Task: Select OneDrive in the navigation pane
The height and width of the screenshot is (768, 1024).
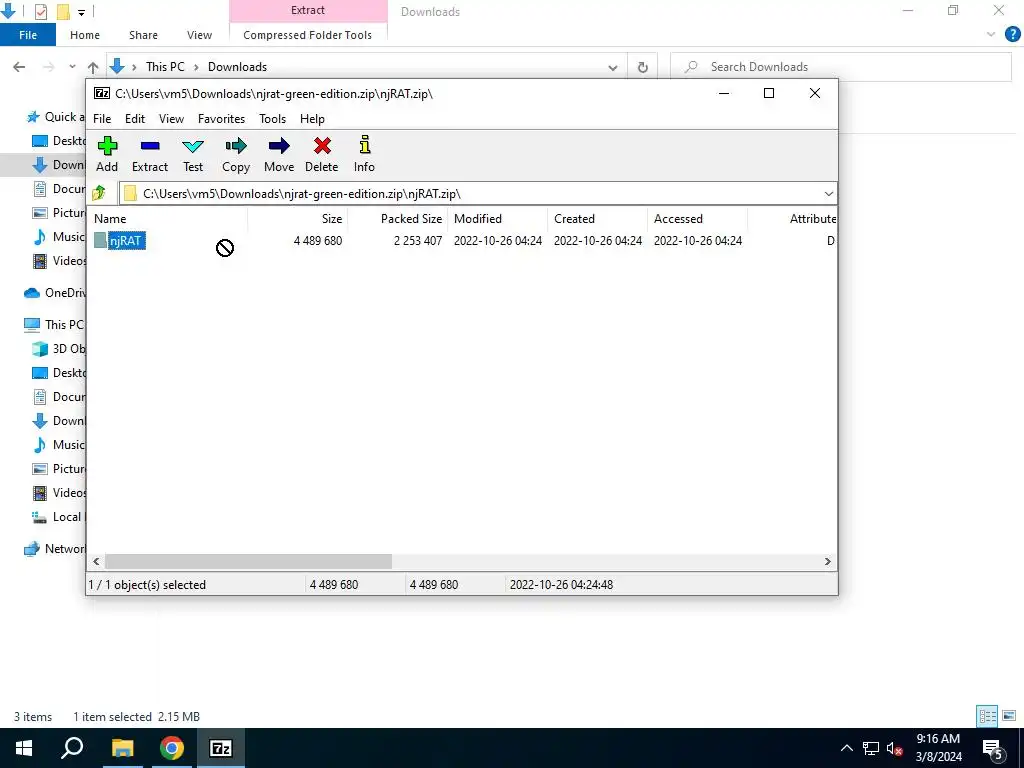Action: point(55,293)
